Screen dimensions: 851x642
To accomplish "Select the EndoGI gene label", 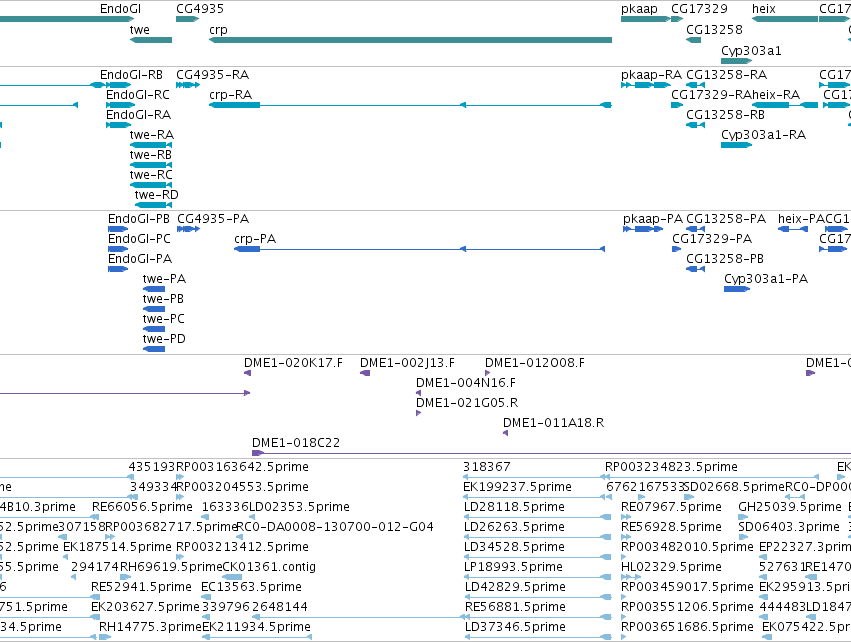I will coord(120,9).
